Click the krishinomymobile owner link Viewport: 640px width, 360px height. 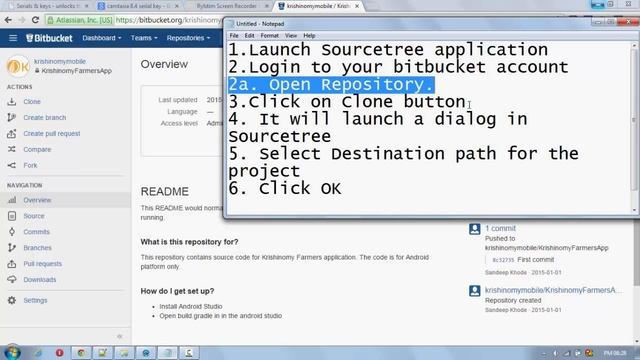click(60, 61)
